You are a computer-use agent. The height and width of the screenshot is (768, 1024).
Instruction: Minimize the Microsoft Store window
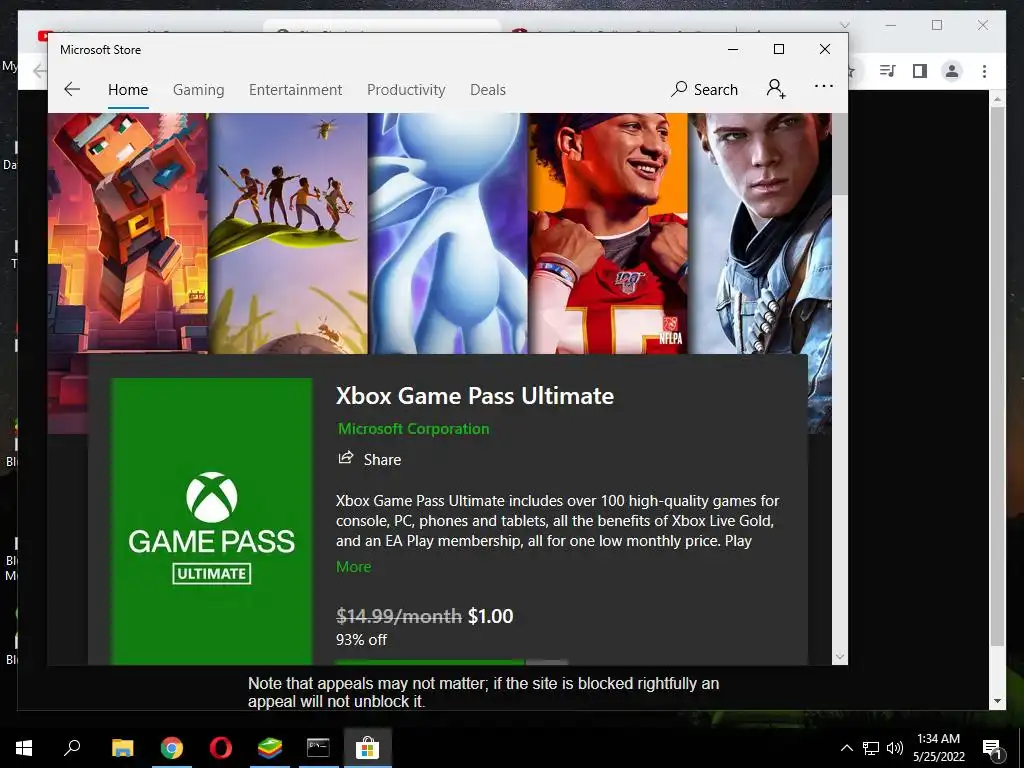[x=733, y=49]
